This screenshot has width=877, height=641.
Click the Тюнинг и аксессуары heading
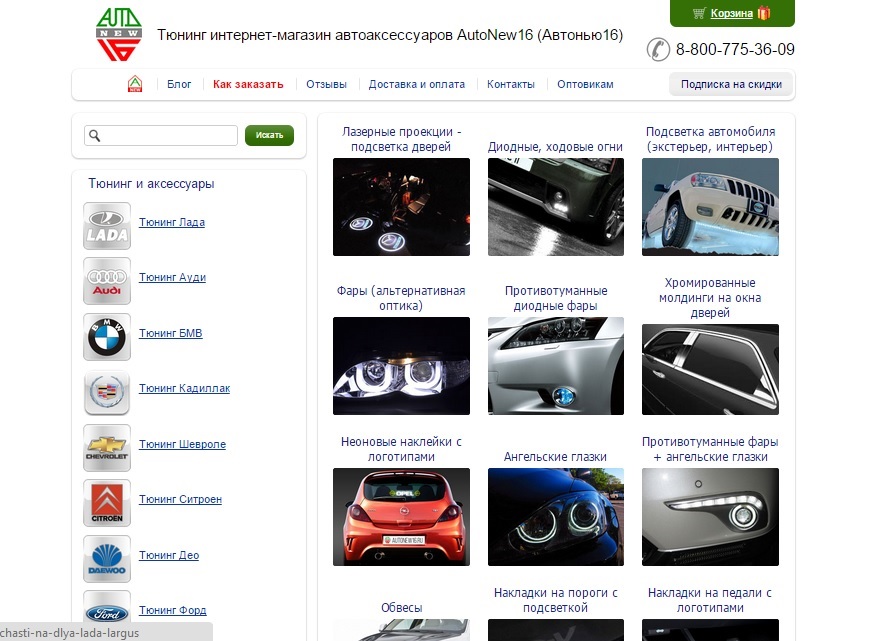151,184
